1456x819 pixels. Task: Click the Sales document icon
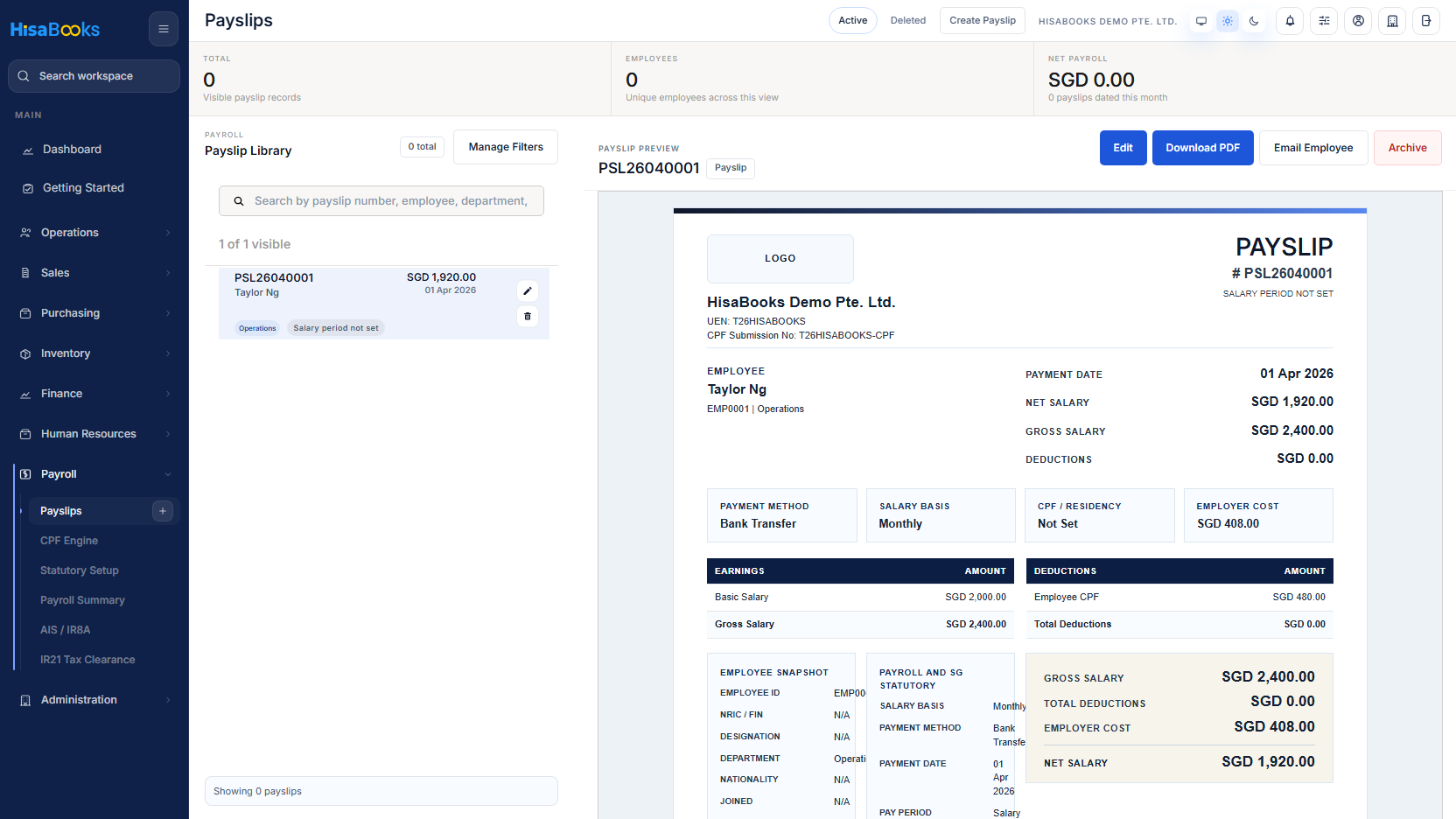pos(25,273)
